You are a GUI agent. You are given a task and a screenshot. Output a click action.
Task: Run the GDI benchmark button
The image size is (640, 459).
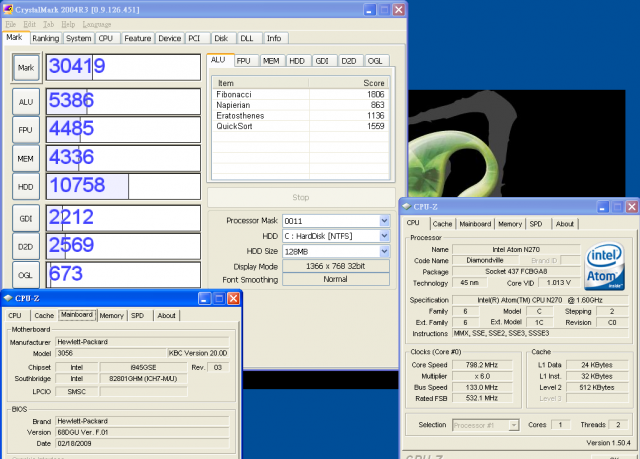26,218
